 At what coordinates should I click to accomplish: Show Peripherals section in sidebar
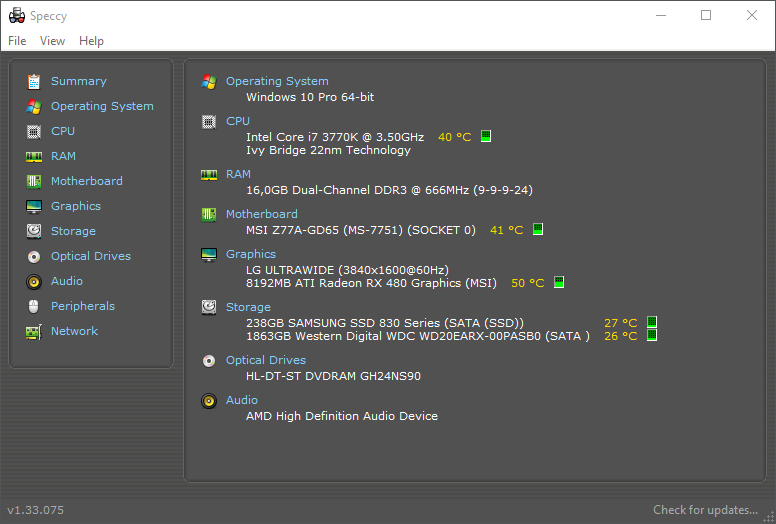[83, 306]
